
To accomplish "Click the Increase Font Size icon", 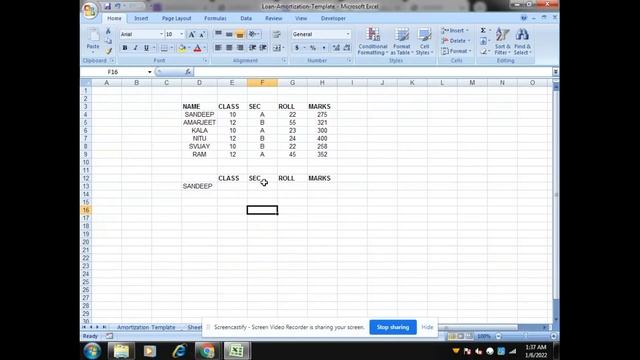I will 191,34.
